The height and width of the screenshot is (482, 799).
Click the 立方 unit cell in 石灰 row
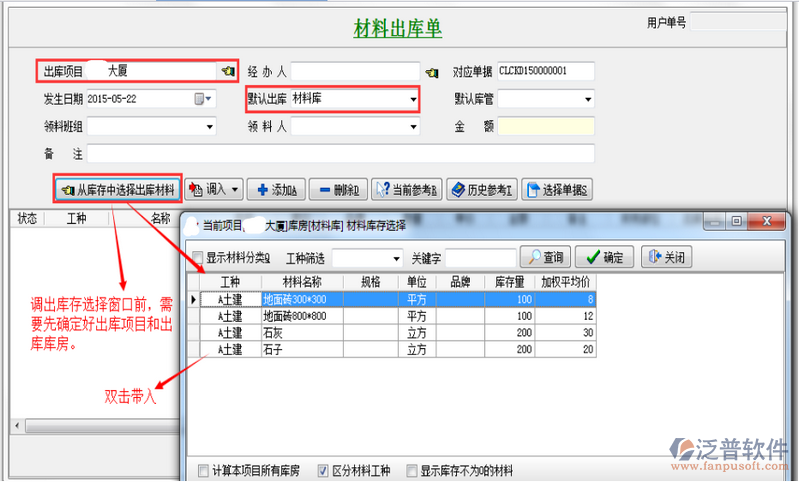point(417,333)
